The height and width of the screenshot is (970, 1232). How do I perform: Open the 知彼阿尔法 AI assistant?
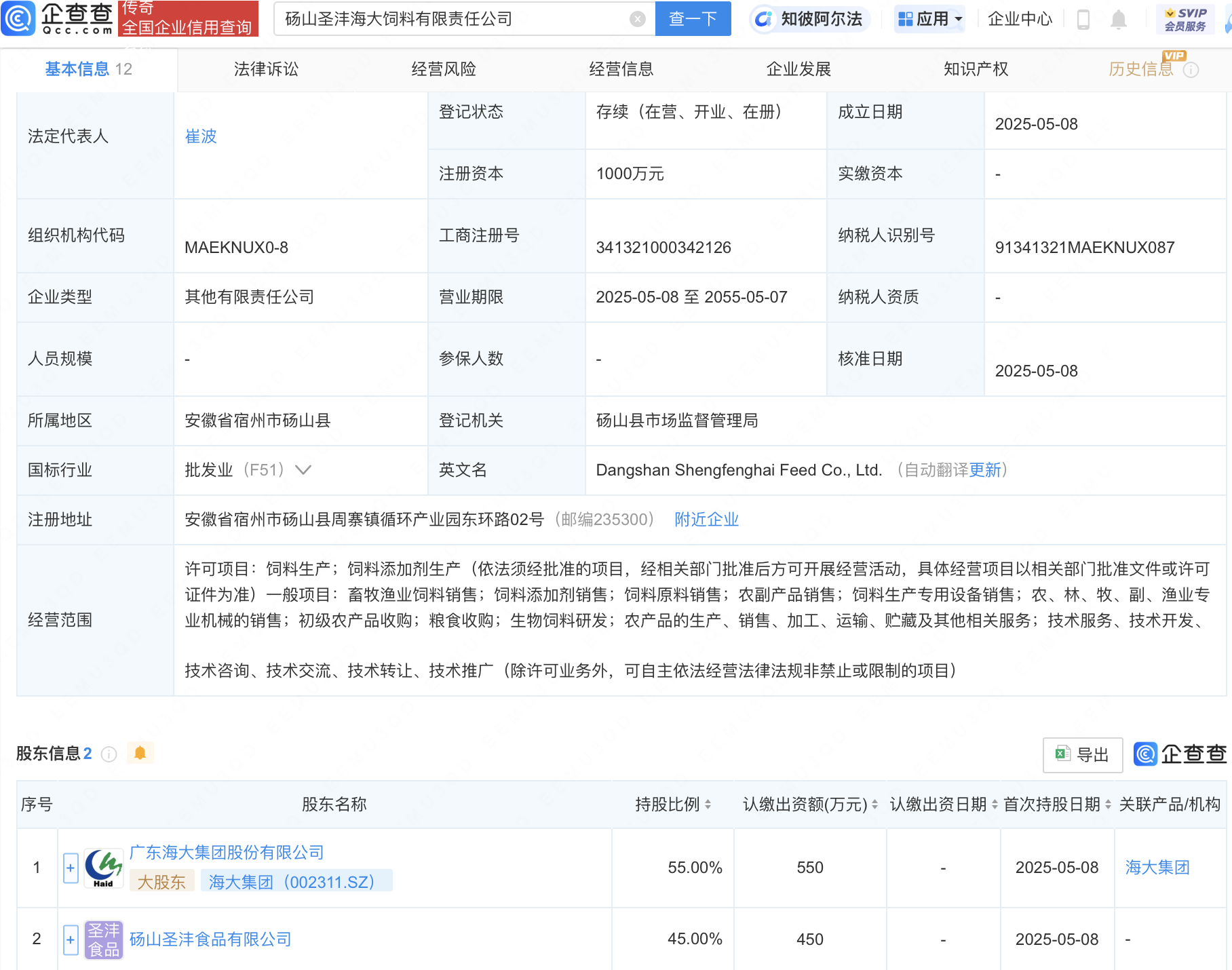pos(810,19)
